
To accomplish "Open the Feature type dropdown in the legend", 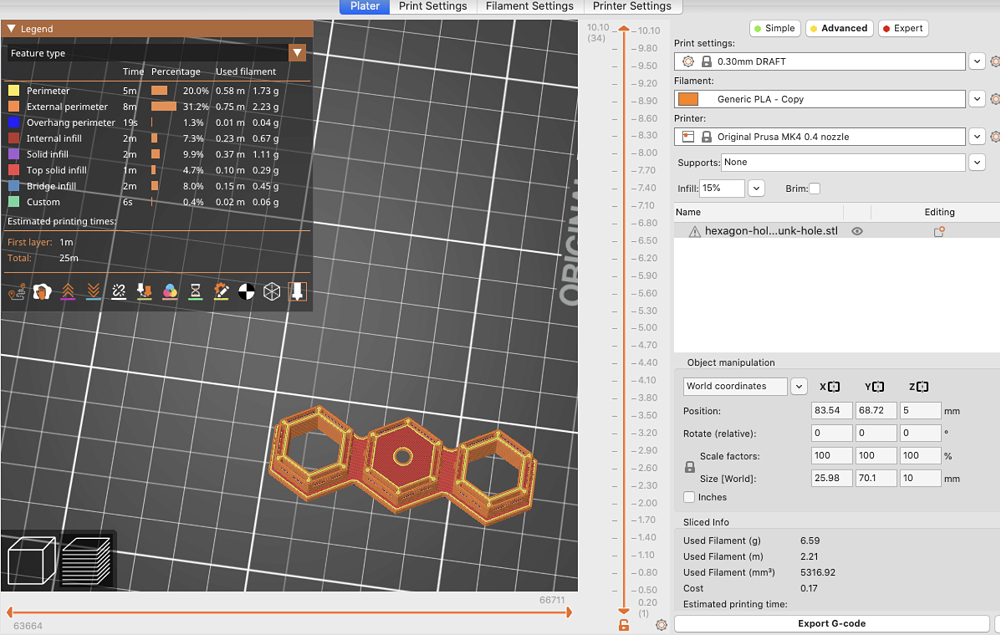I will tap(296, 53).
